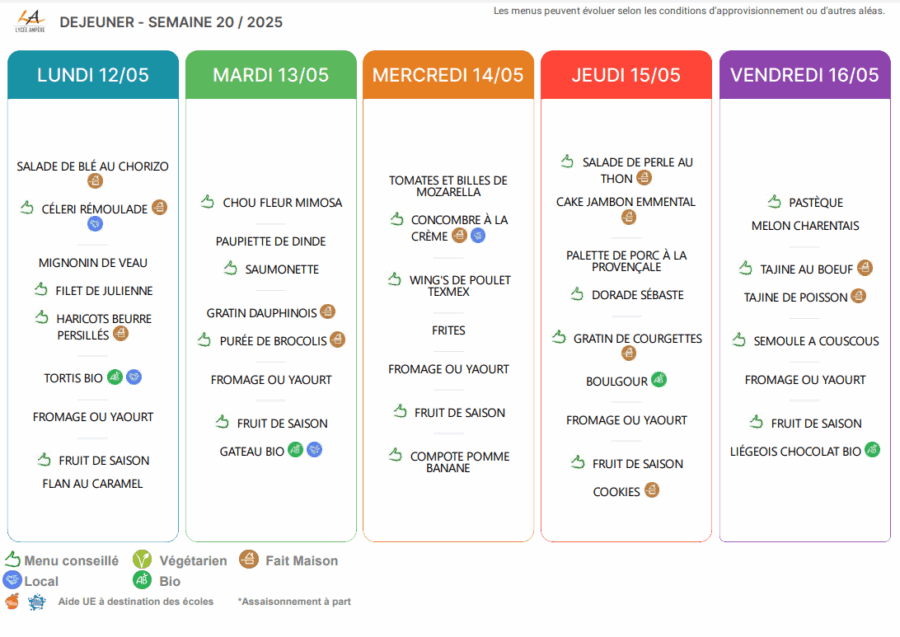Click the blue Local icon under Céleri rémoulade

95,224
